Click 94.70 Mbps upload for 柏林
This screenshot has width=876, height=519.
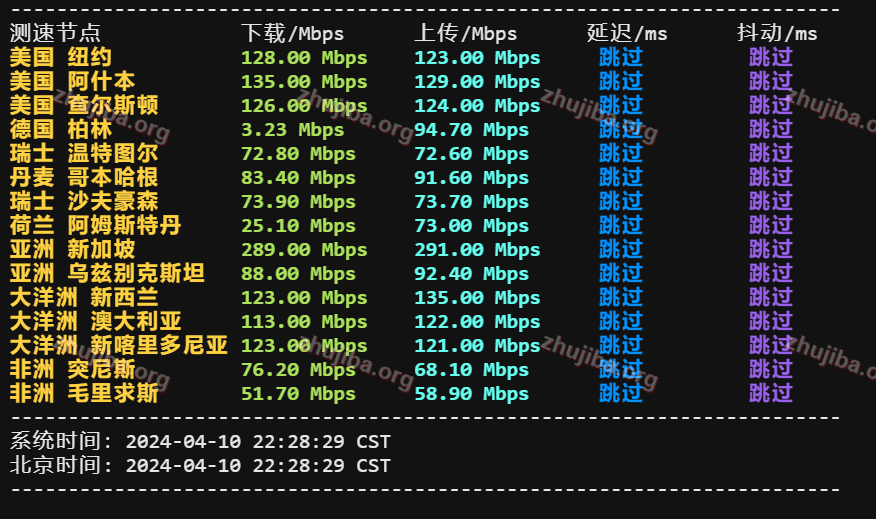coord(472,130)
